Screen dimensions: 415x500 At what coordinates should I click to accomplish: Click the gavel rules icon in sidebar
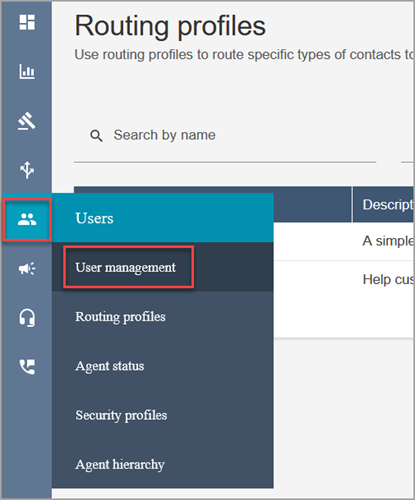(x=27, y=121)
